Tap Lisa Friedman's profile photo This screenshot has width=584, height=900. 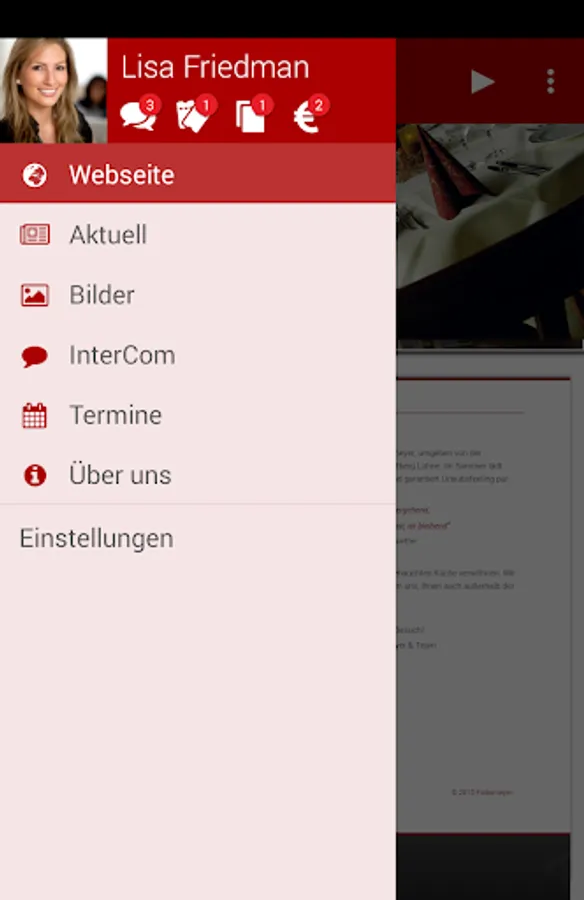coord(53,91)
